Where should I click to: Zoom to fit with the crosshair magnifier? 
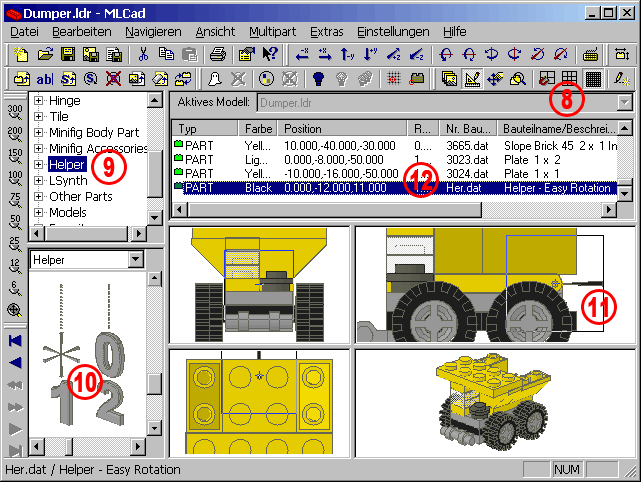[x=14, y=310]
